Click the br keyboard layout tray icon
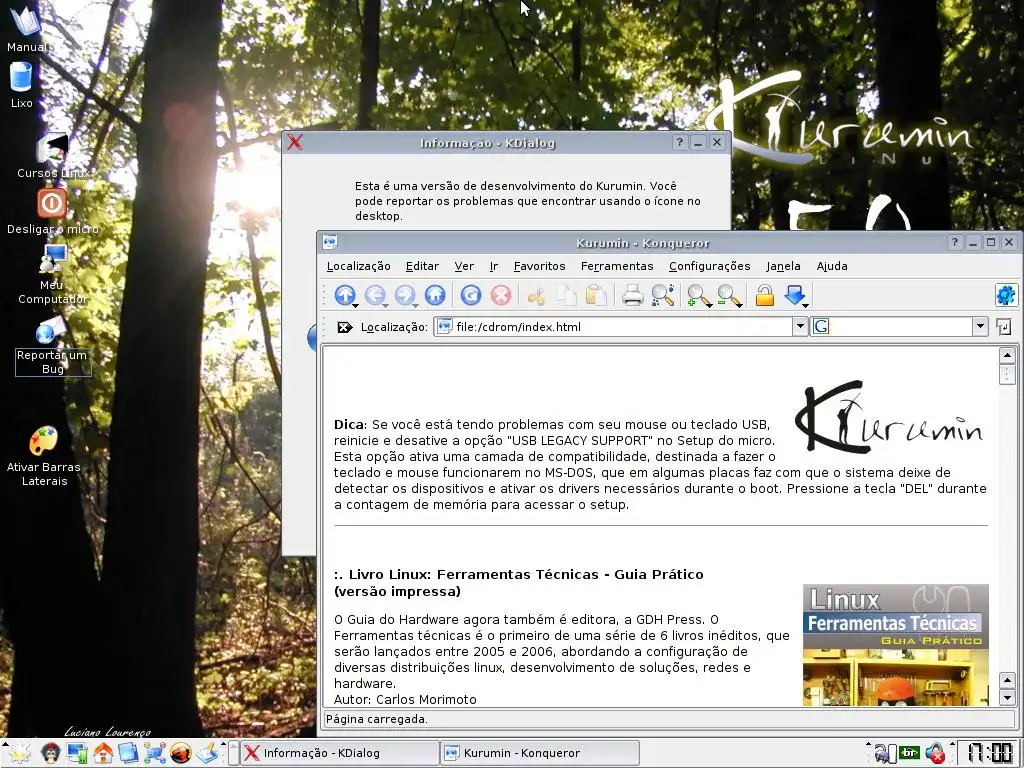Image resolution: width=1024 pixels, height=768 pixels. click(908, 753)
